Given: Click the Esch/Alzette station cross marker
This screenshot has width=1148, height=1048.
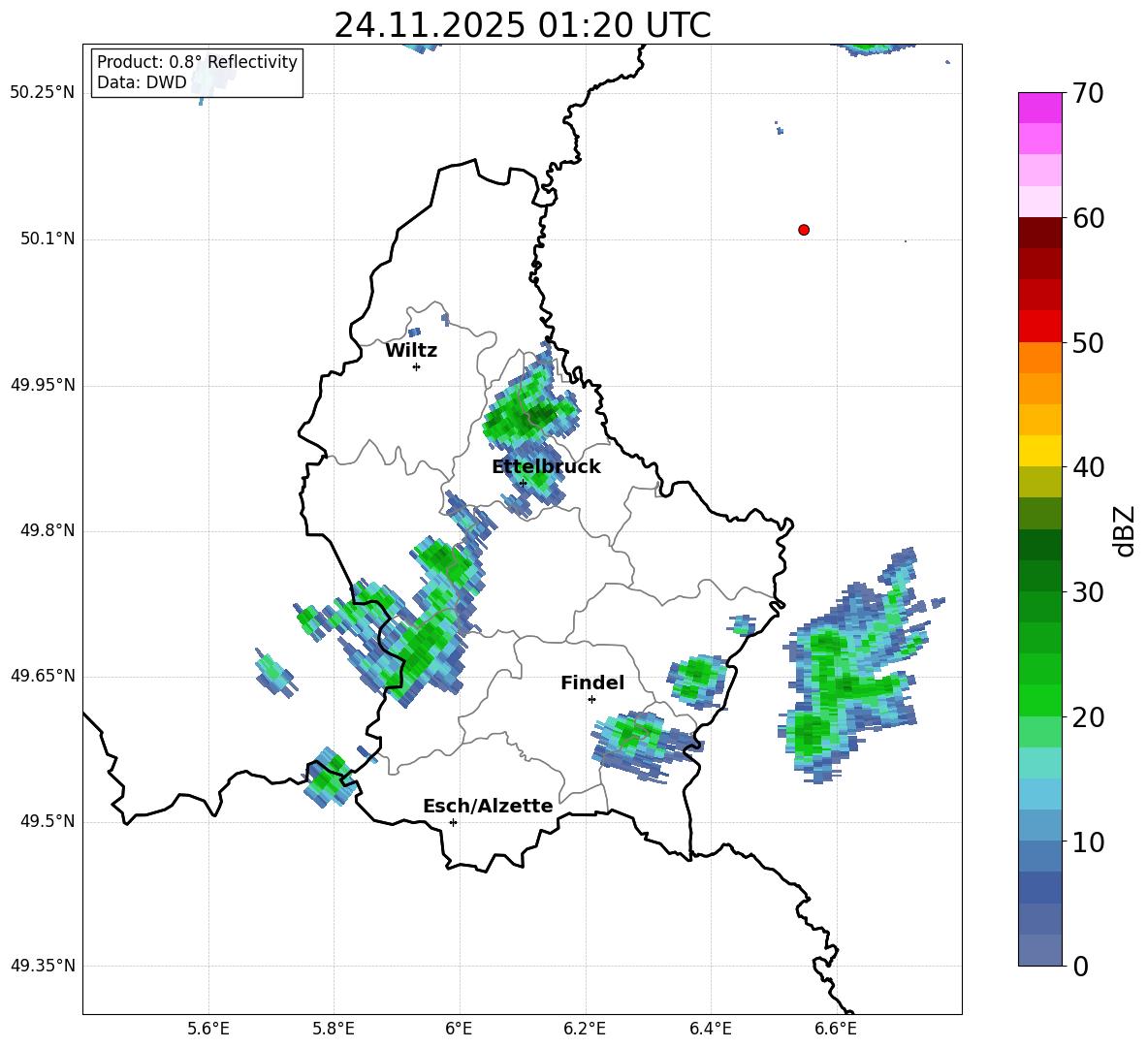Looking at the screenshot, I should 453,822.
